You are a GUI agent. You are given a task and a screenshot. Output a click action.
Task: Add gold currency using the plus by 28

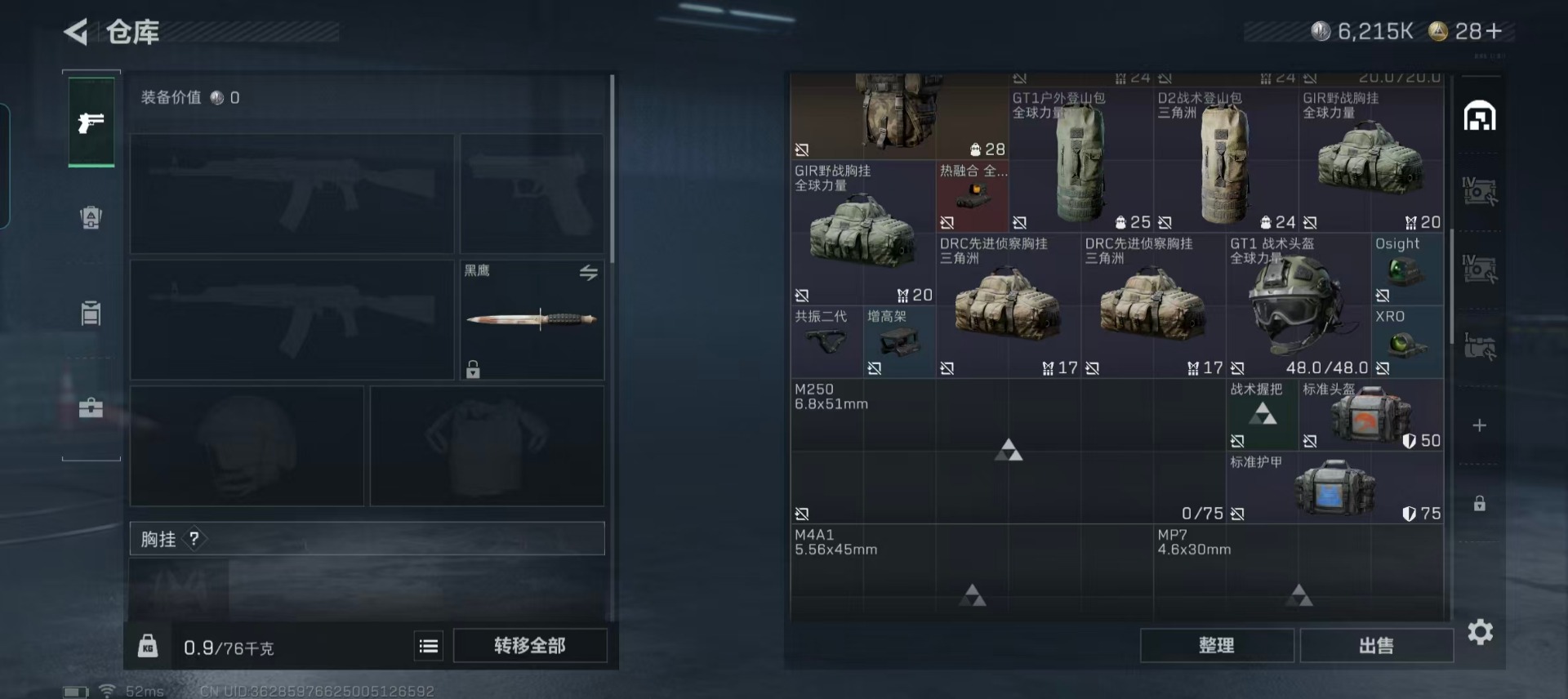1494,31
